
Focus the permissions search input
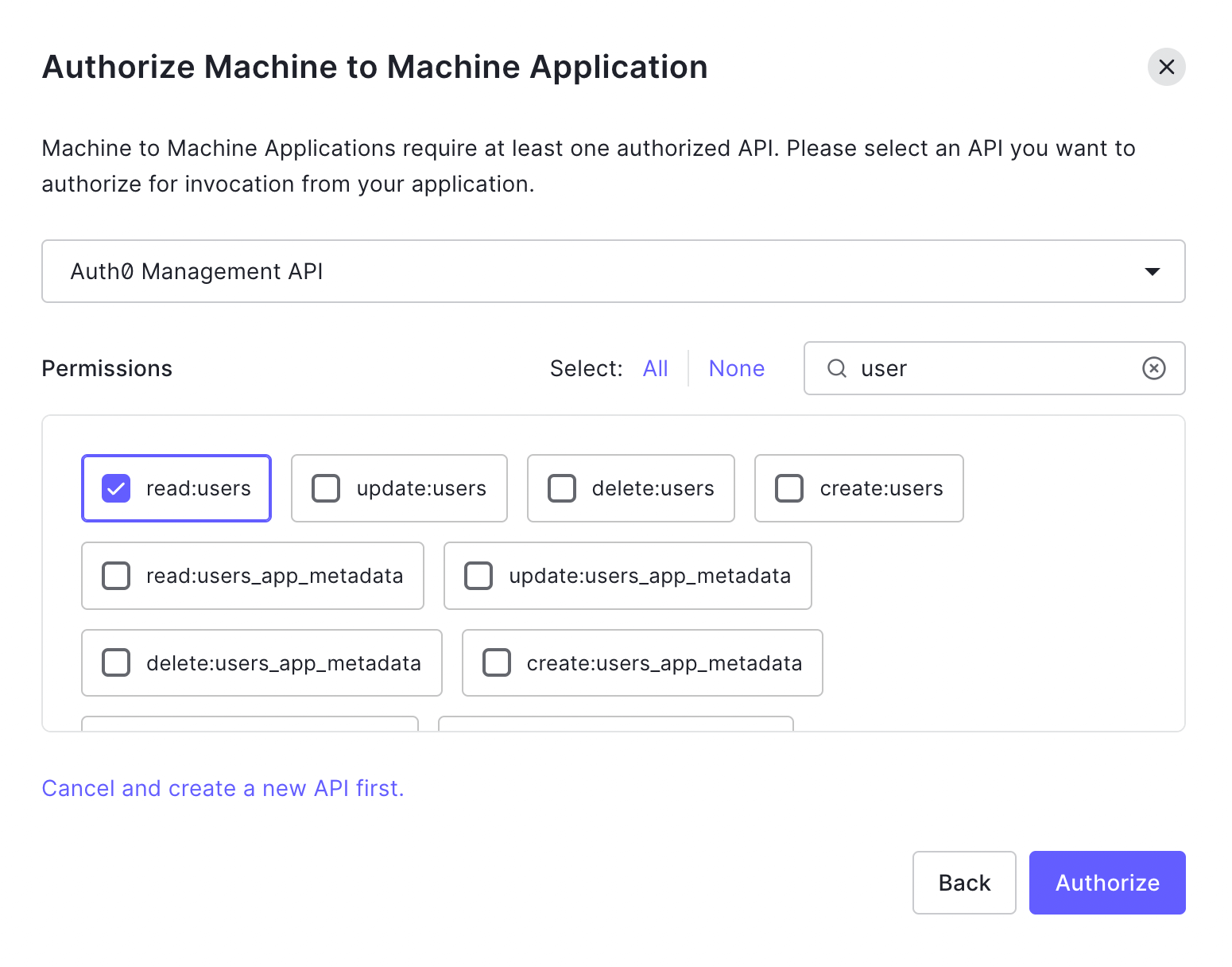tap(994, 368)
